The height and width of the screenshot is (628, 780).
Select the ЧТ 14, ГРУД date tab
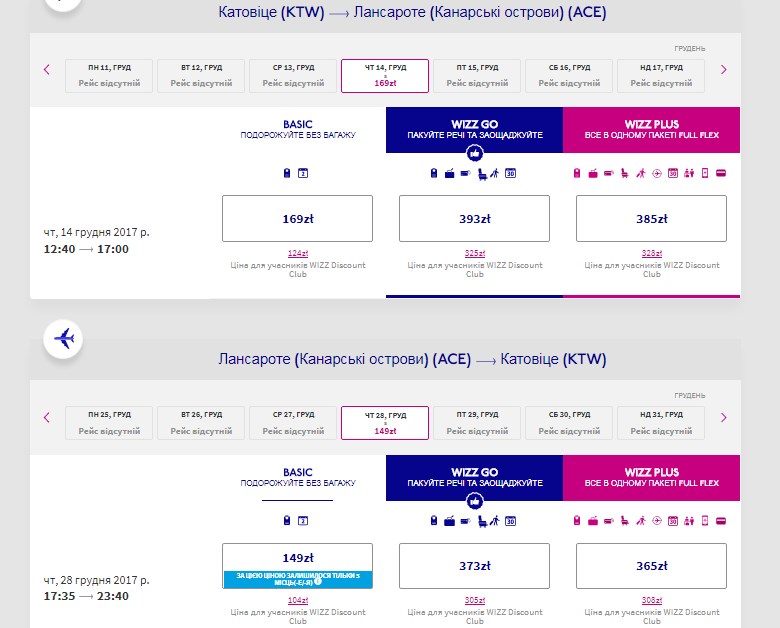pyautogui.click(x=385, y=75)
